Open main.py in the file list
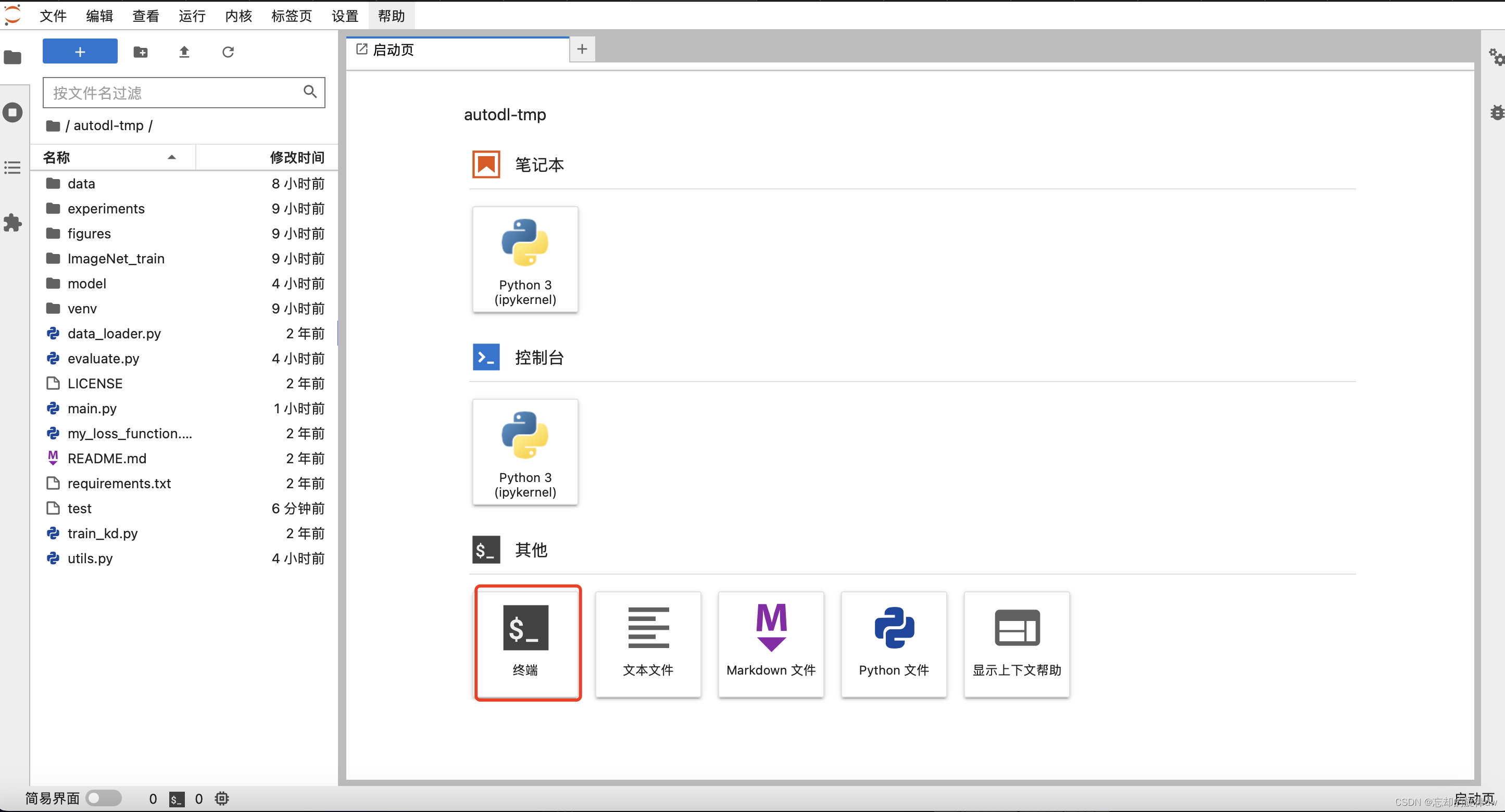The height and width of the screenshot is (812, 1505). tap(92, 409)
